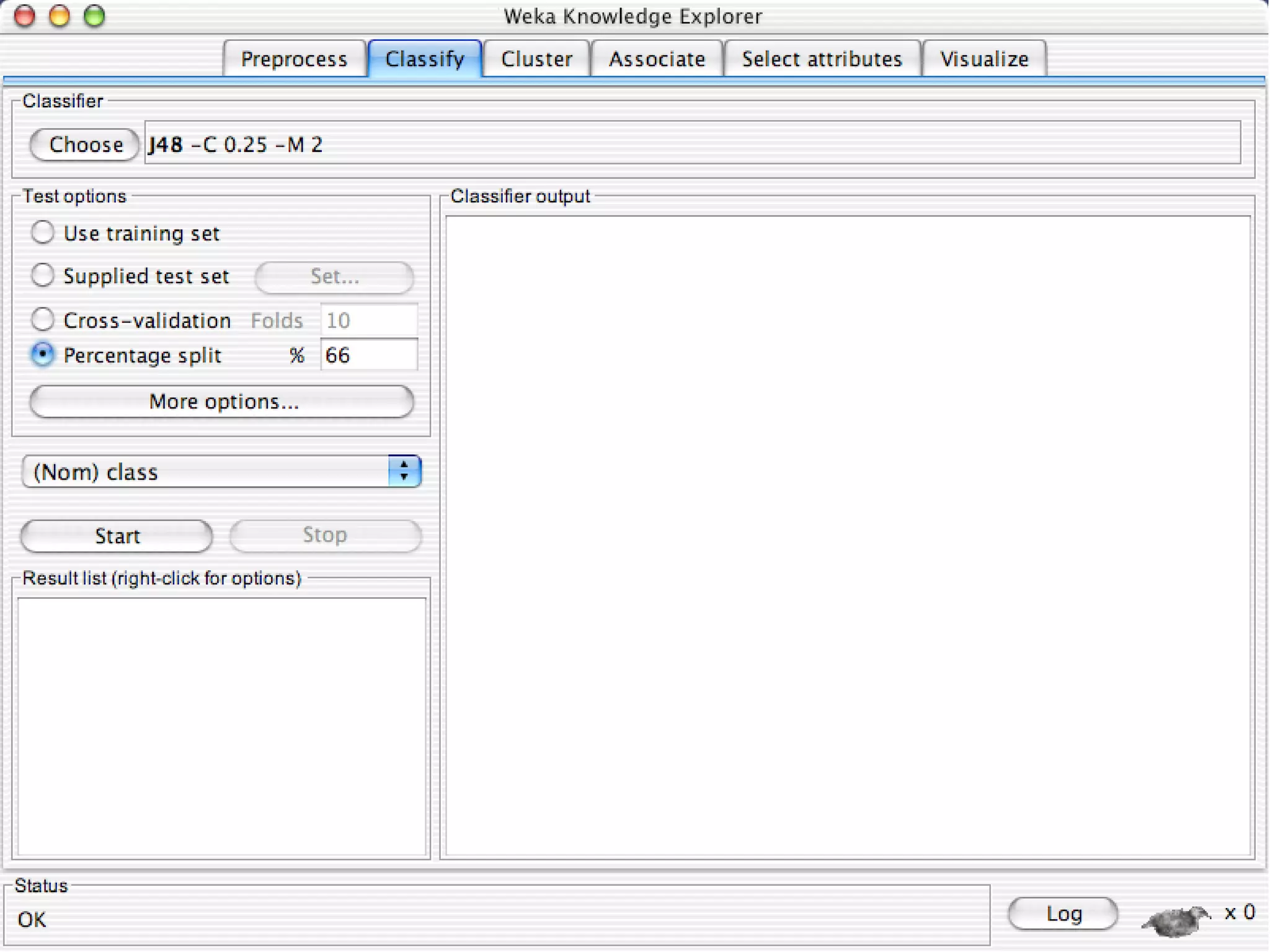The height and width of the screenshot is (952, 1270).
Task: Select the Supplied test set radio
Action: [43, 275]
